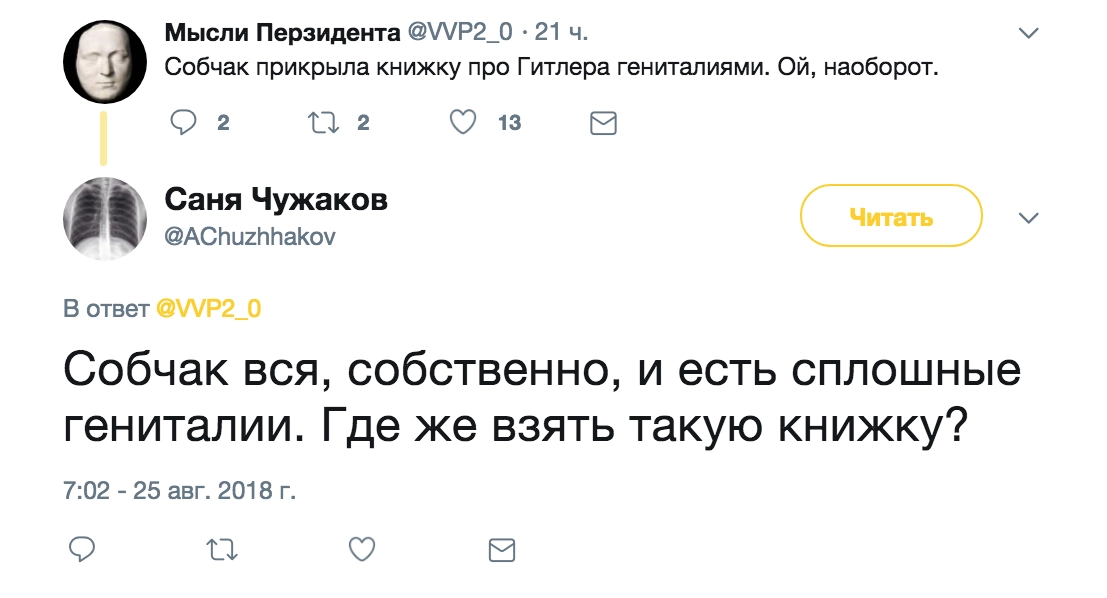Open top tweet's more options chevron
The image size is (1107, 598).
[1028, 34]
